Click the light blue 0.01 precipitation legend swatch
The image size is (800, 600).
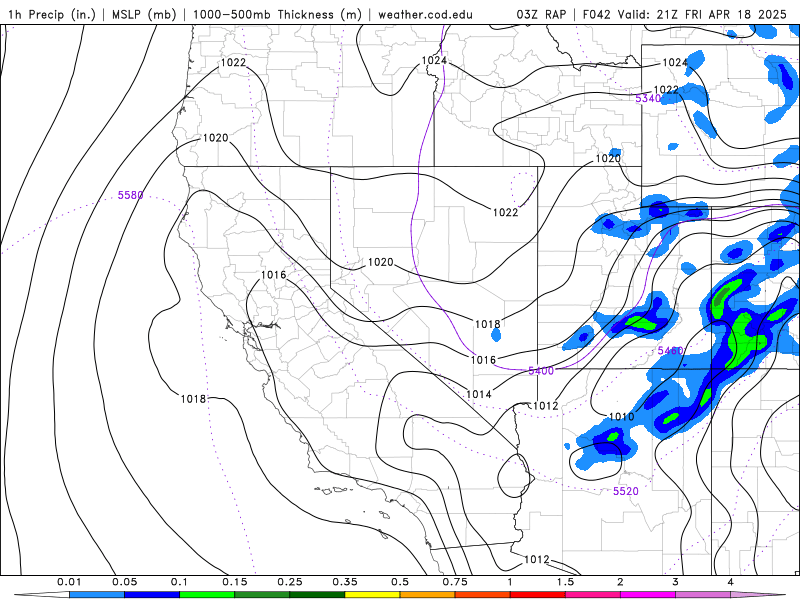click(96, 595)
